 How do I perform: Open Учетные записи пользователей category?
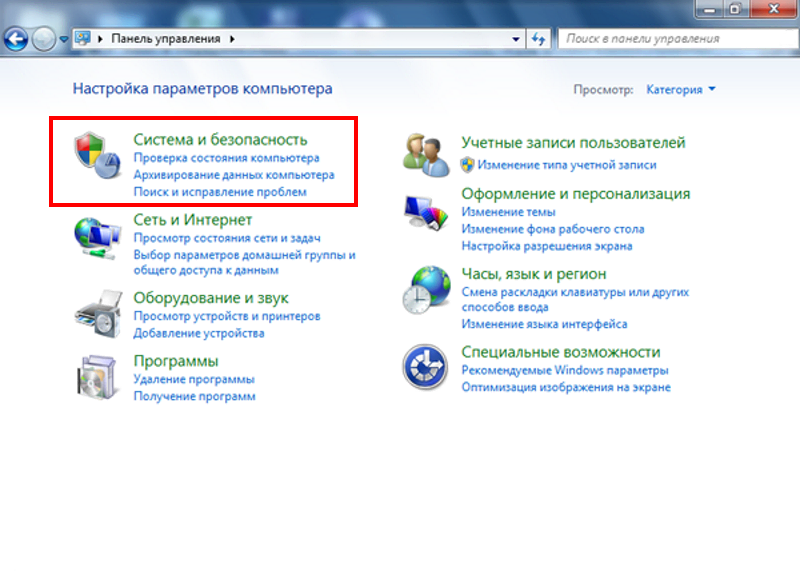click(x=573, y=142)
